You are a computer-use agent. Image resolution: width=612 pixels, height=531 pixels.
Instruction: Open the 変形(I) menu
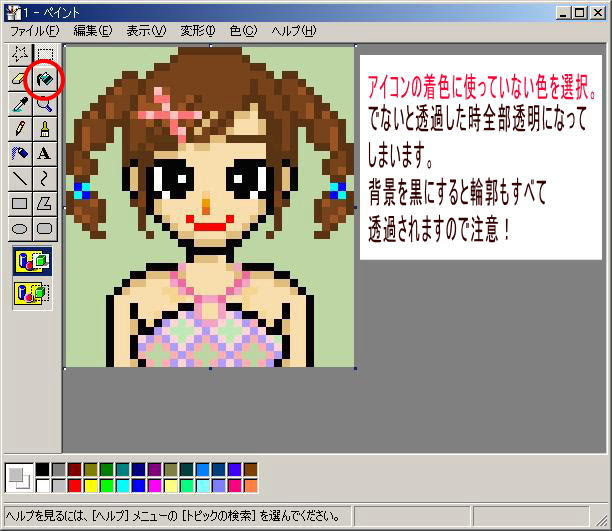click(x=198, y=31)
